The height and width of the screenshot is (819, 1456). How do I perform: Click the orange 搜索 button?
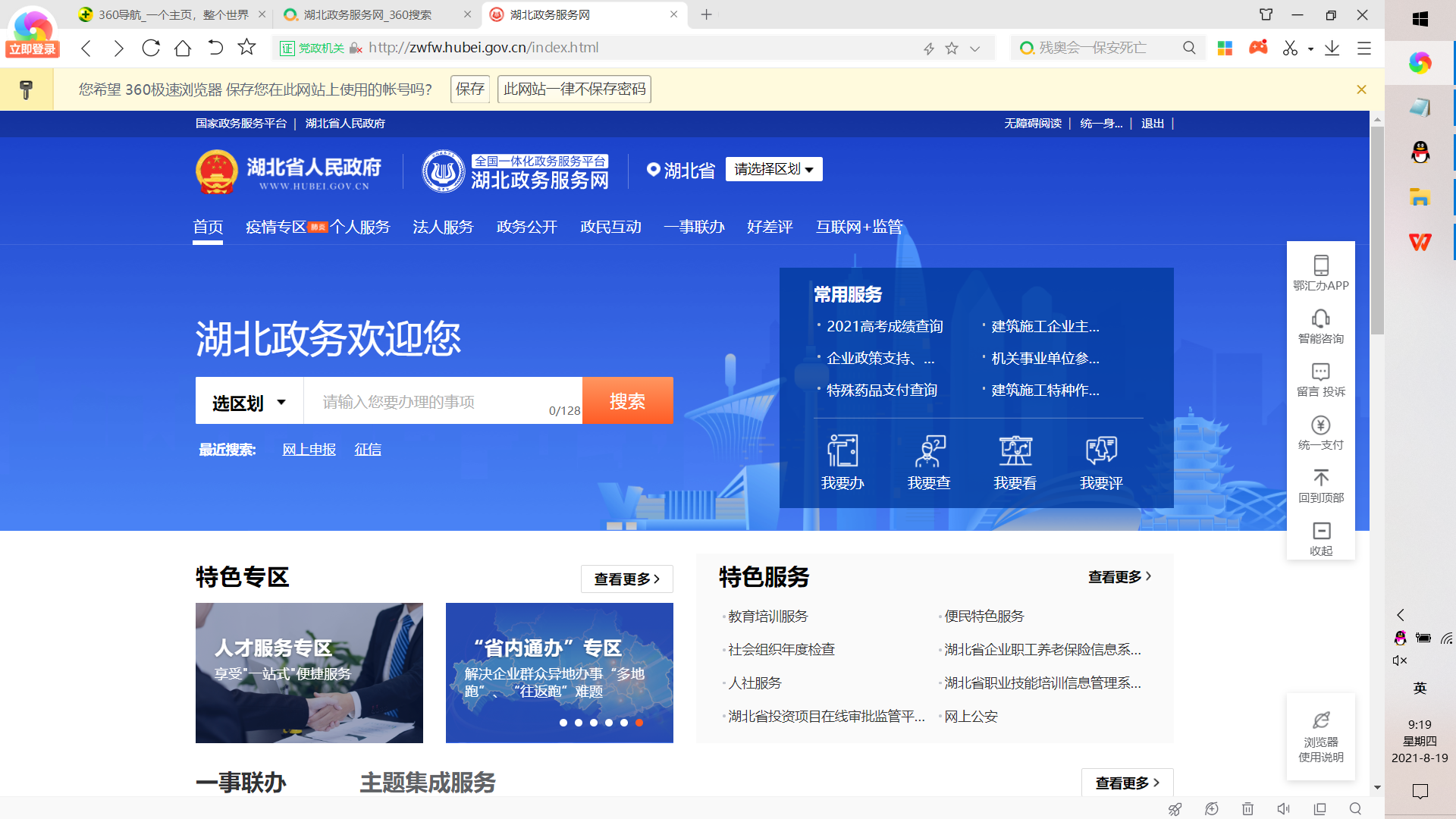[x=627, y=401]
